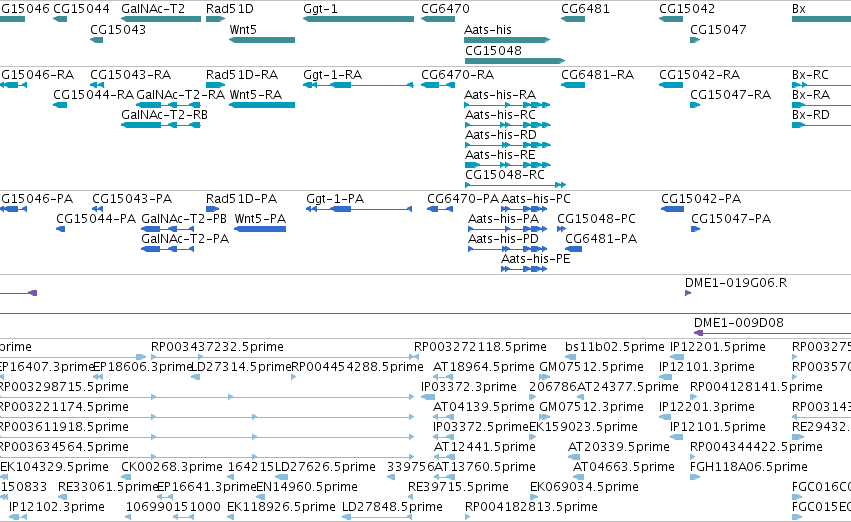
Task: Select the Bx gene label
Action: pyautogui.click(x=798, y=9)
